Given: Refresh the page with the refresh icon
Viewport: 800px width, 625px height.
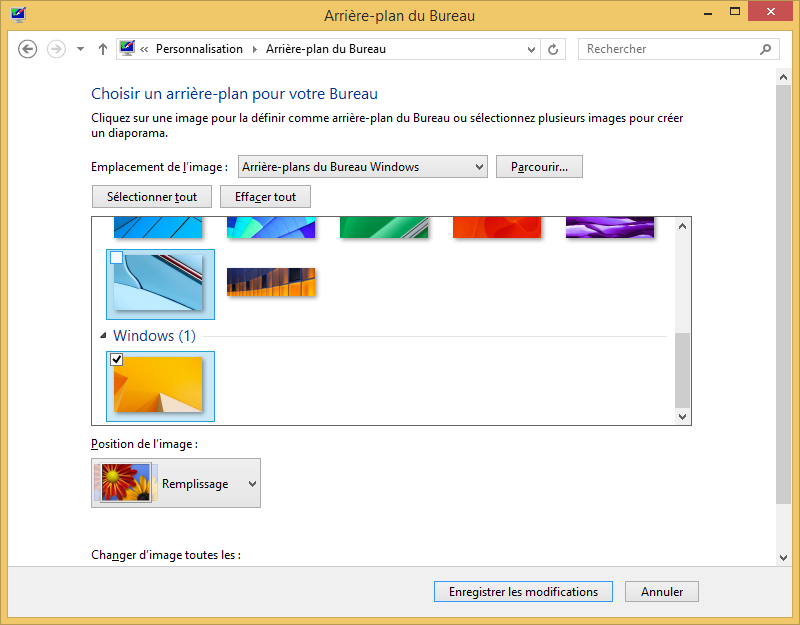Looking at the screenshot, I should click(x=553, y=49).
